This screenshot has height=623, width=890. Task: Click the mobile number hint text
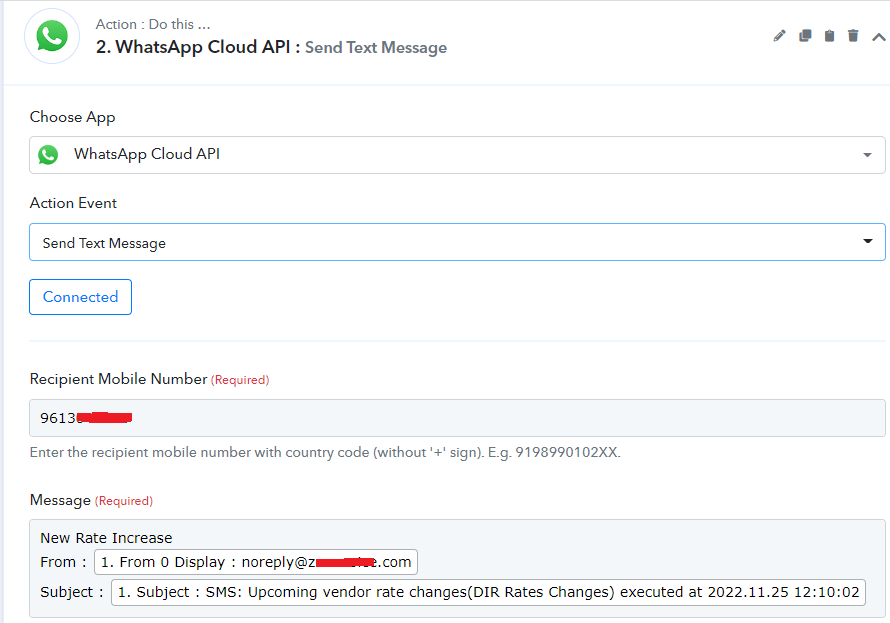325,452
